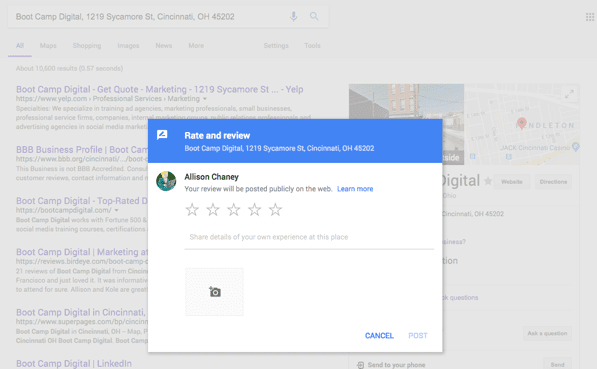Click the About 10,600 results text

[69, 69]
